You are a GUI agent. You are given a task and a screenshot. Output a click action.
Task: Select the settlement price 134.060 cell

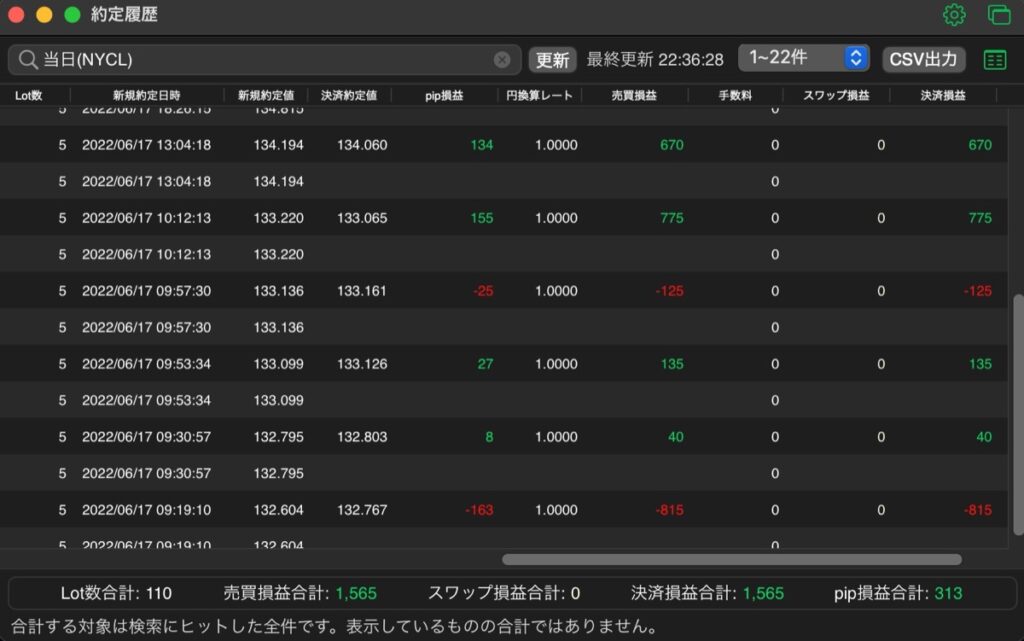pyautogui.click(x=362, y=145)
